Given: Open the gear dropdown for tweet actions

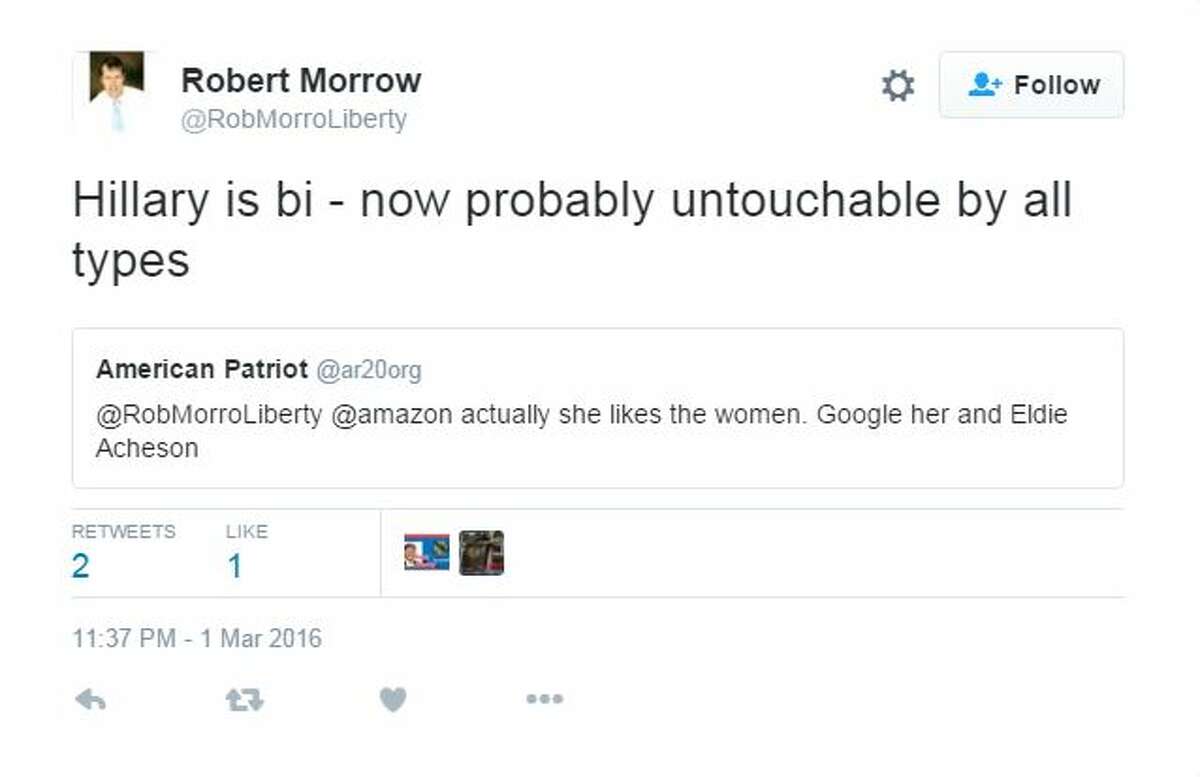Looking at the screenshot, I should point(897,85).
